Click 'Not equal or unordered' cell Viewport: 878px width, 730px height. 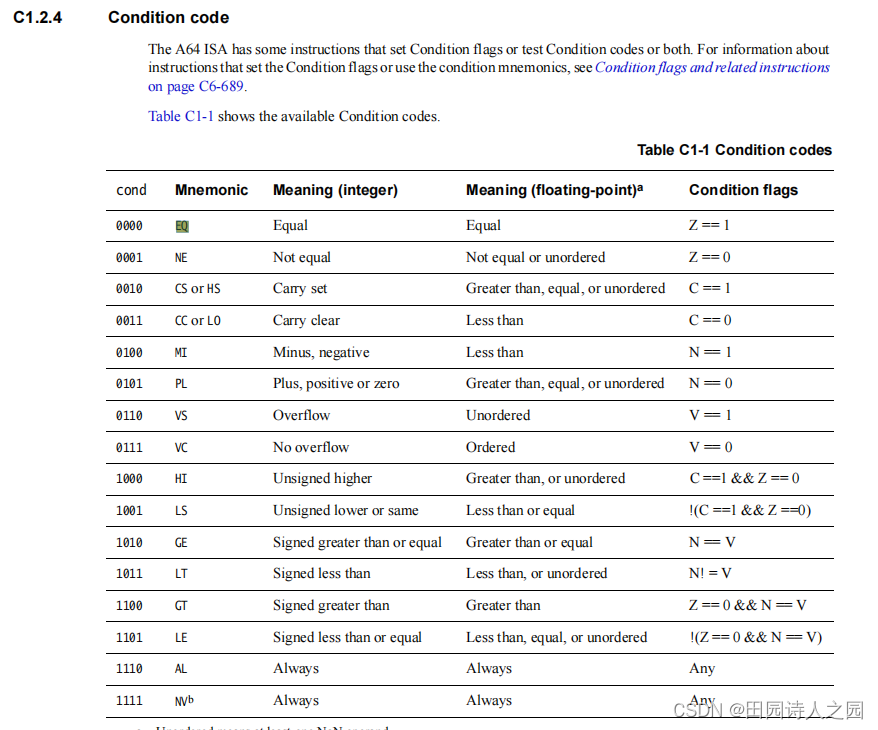535,258
